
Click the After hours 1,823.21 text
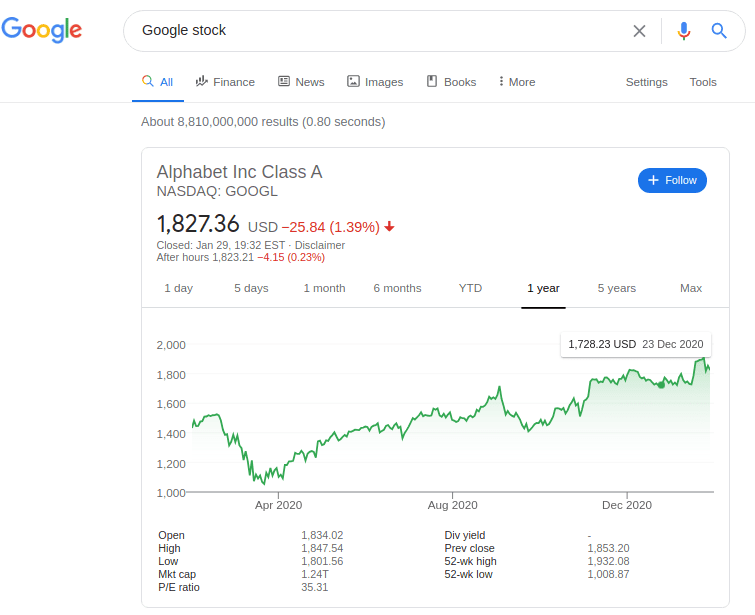tap(205, 258)
